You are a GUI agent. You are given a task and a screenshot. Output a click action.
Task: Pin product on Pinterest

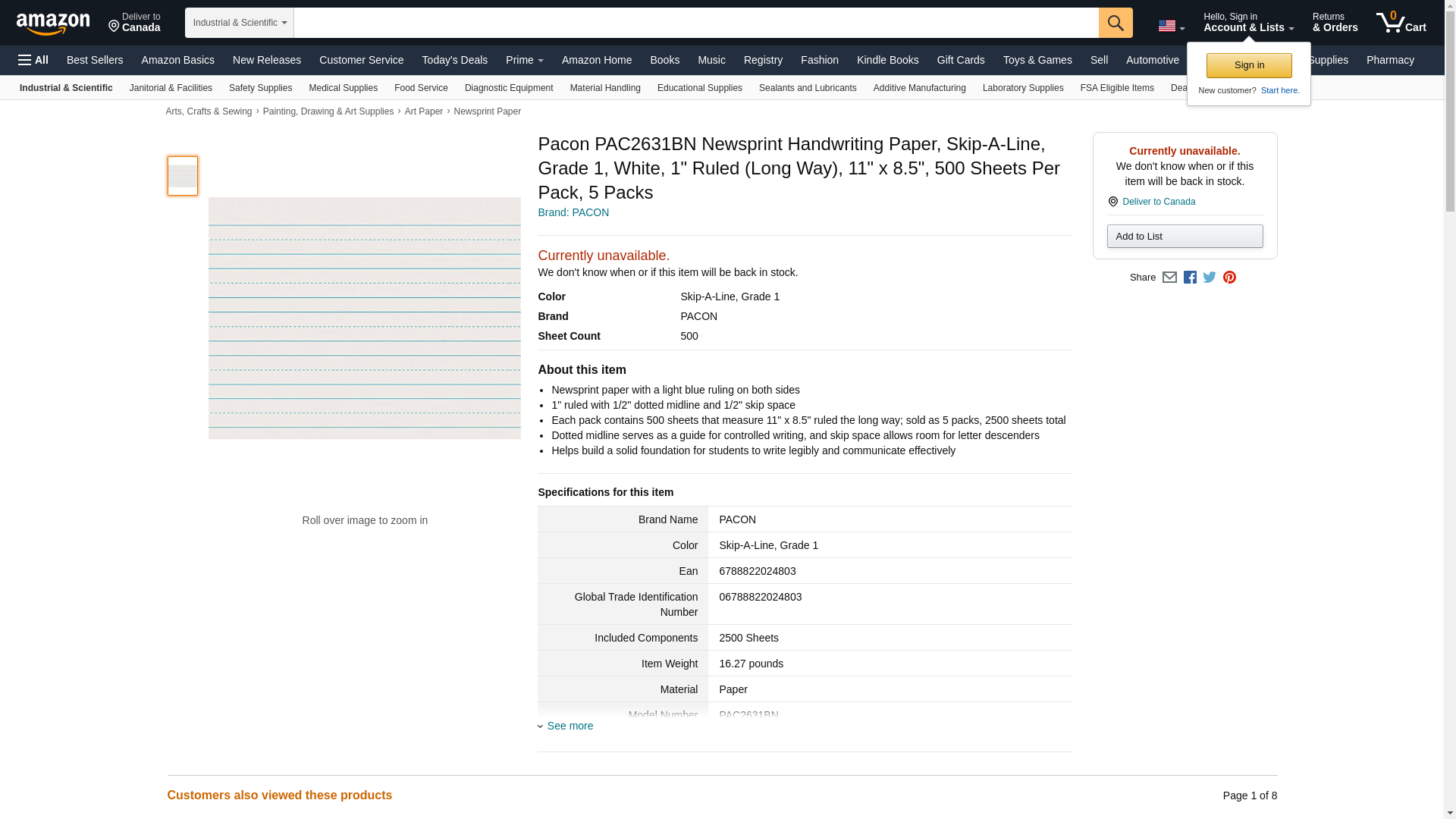click(1229, 278)
